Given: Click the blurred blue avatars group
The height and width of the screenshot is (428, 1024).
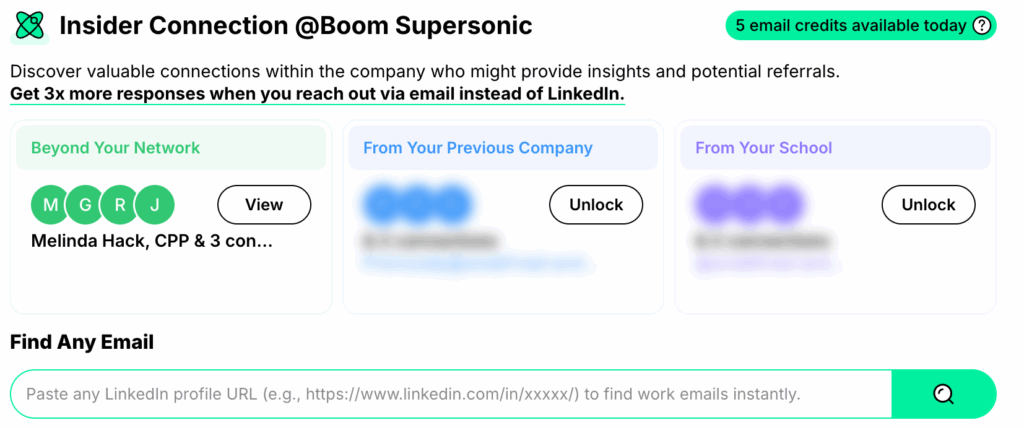Looking at the screenshot, I should coord(416,205).
